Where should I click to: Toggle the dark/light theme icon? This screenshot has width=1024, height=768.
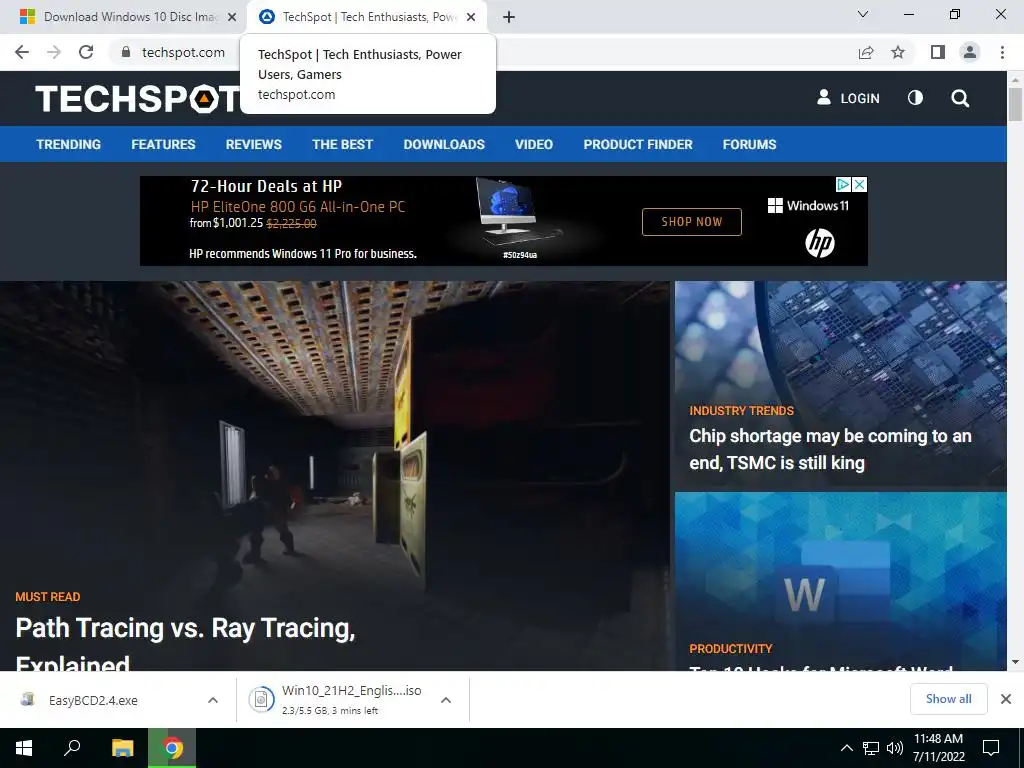click(916, 98)
